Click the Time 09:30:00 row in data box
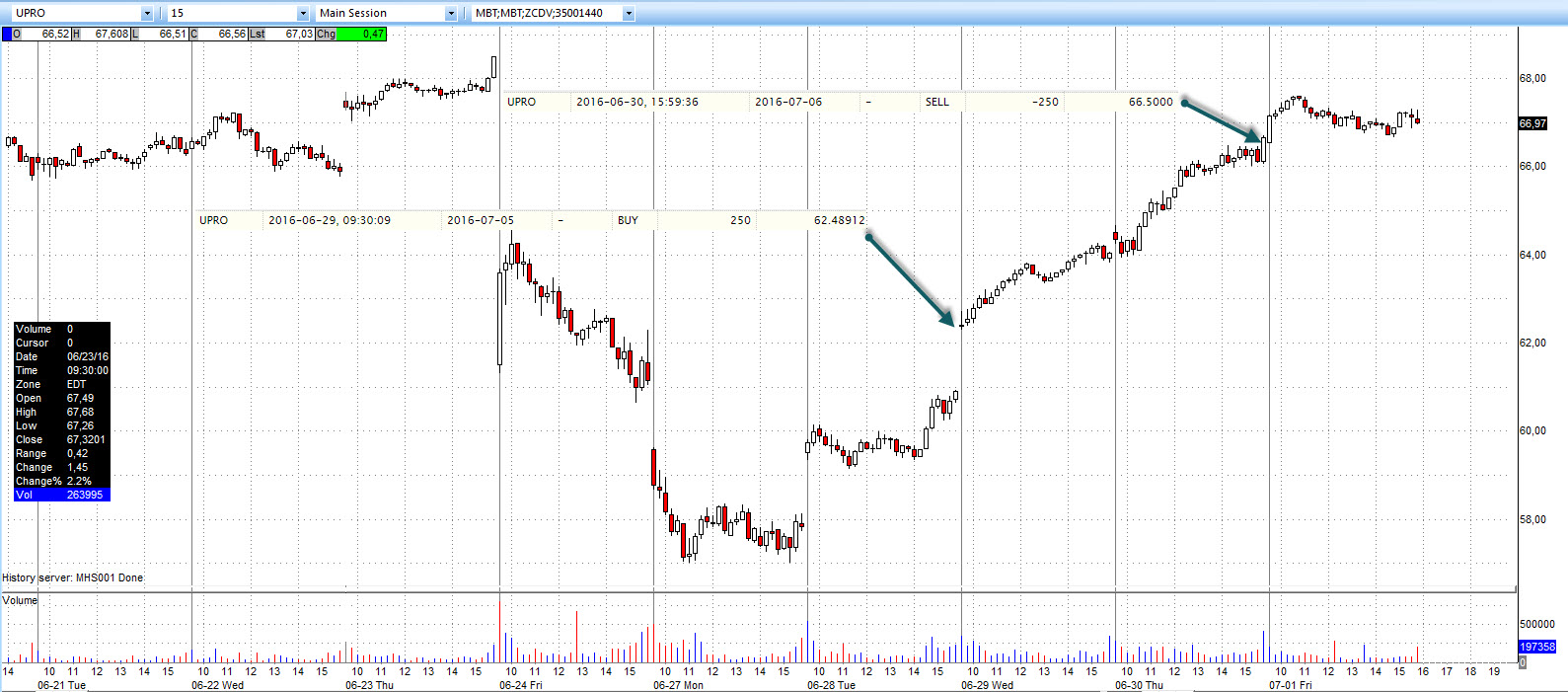This screenshot has height=692, width=1568. click(x=62, y=370)
